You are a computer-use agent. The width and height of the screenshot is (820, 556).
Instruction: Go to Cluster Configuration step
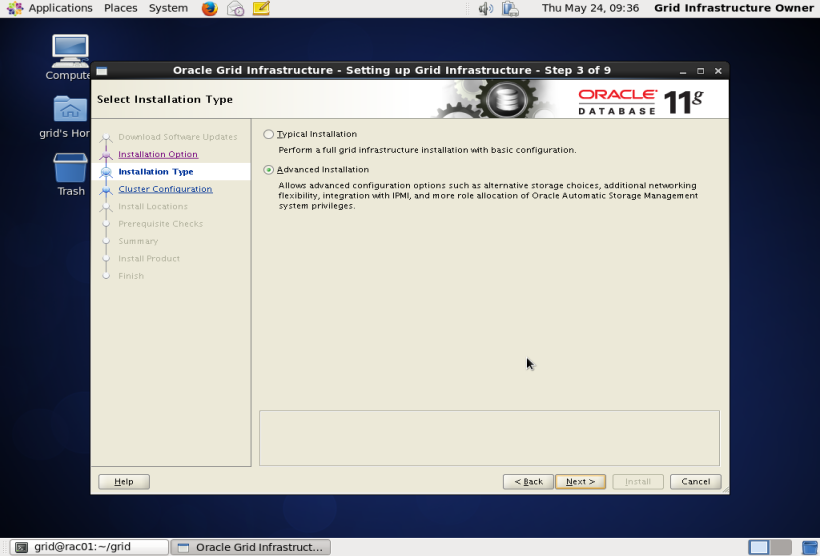165,189
